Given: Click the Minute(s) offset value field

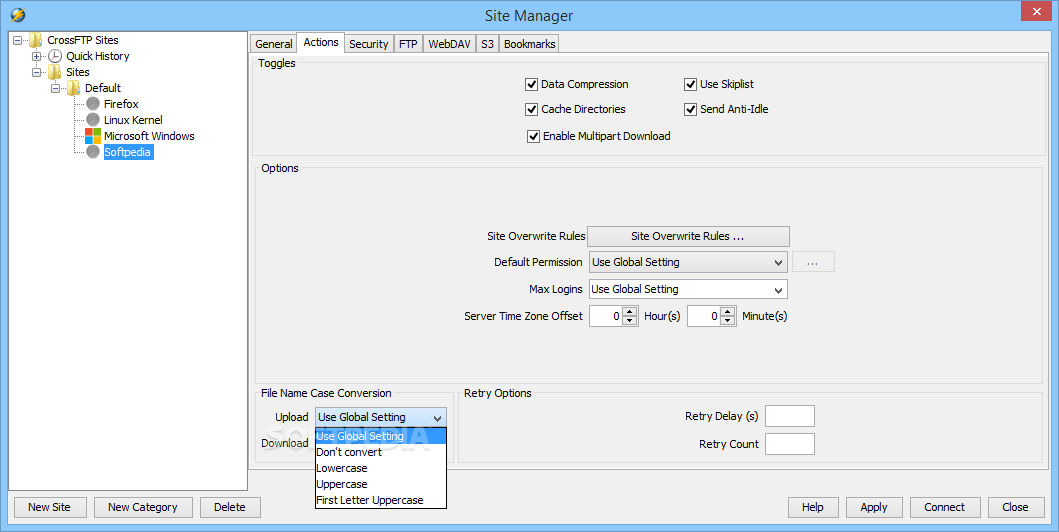Looking at the screenshot, I should click(x=704, y=316).
